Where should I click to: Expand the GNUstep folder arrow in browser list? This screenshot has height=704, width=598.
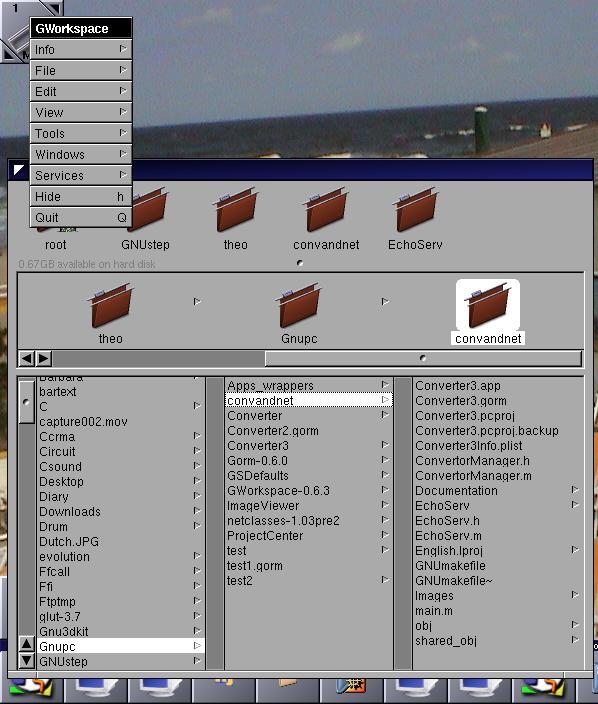[x=197, y=660]
